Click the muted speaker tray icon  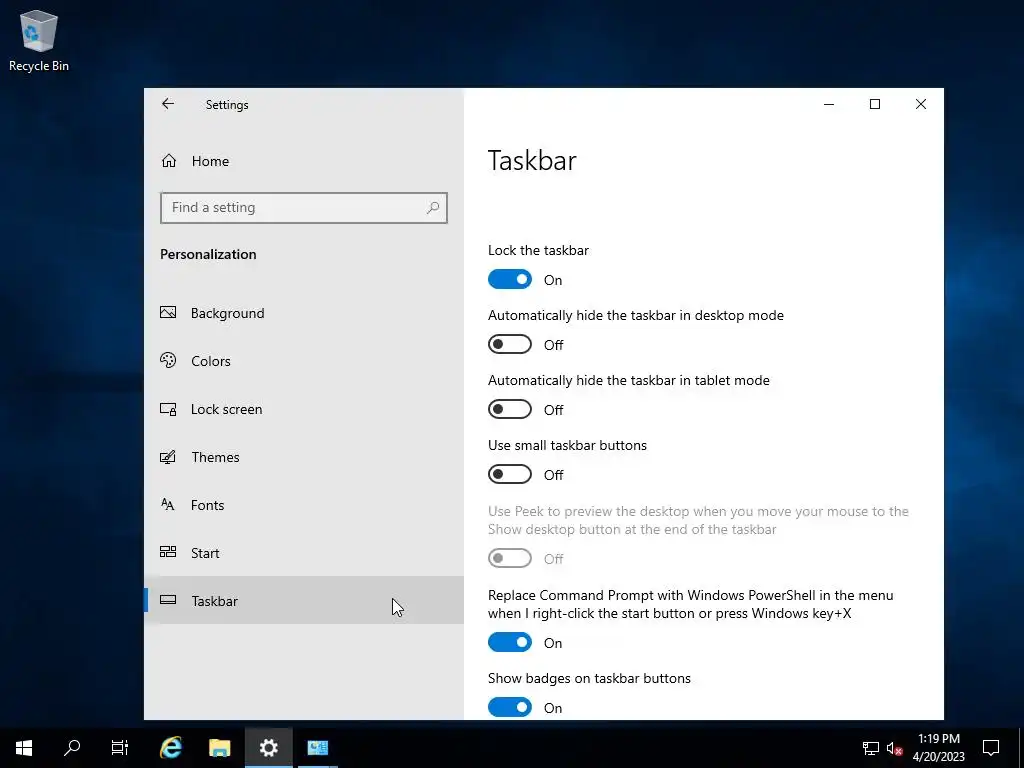[x=894, y=748]
